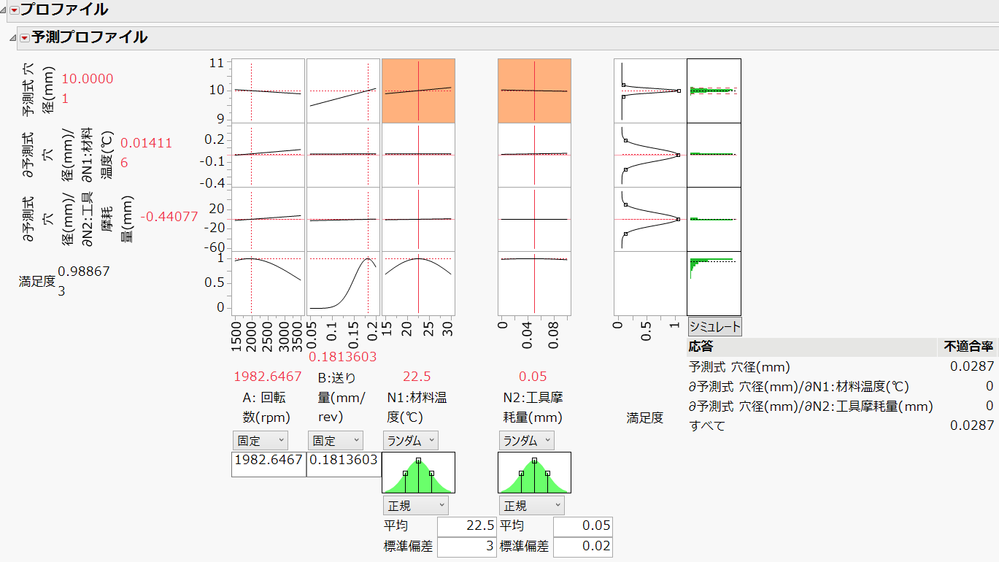
Task: Open the 正規 distribution dropdown under N2:工具摩耗量
Action: [x=531, y=506]
